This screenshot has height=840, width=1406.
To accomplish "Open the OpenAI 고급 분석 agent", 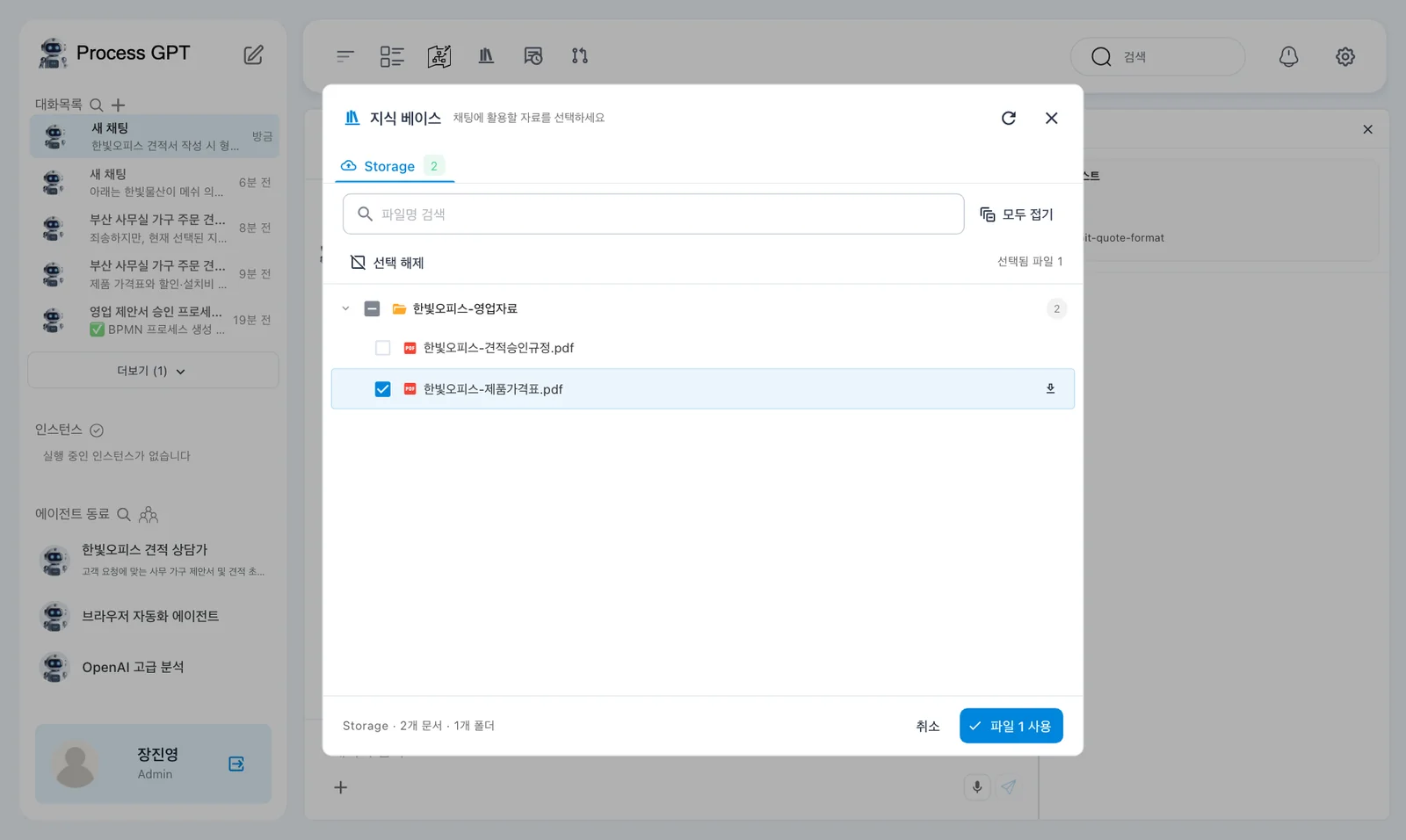I will [x=153, y=667].
